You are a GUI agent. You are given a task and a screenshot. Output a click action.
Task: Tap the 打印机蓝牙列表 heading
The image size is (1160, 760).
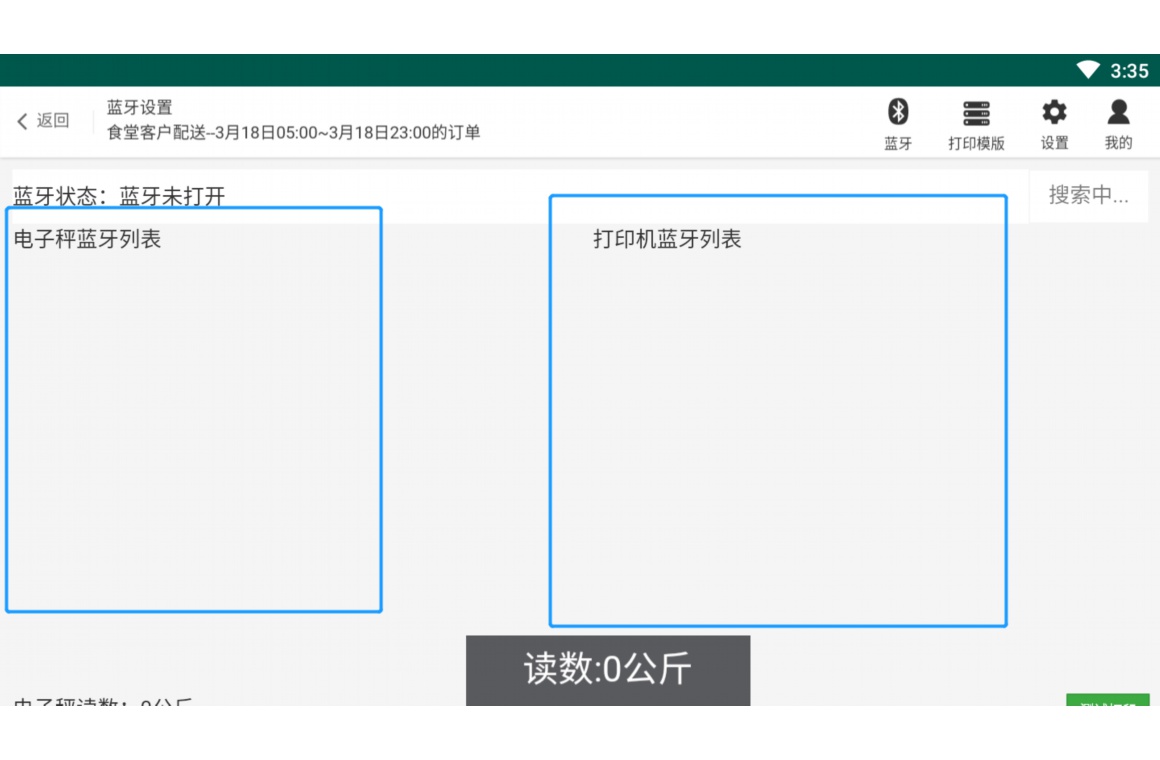point(667,239)
